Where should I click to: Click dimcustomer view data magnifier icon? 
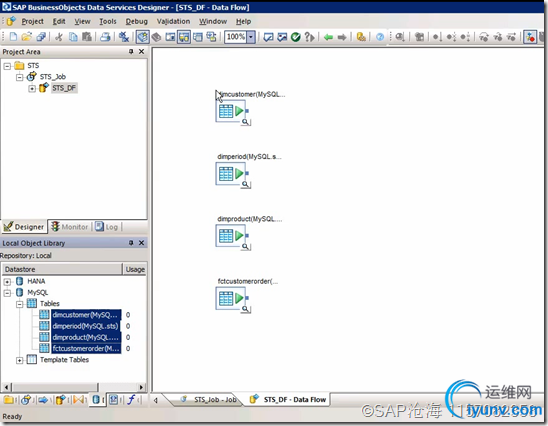click(246, 122)
